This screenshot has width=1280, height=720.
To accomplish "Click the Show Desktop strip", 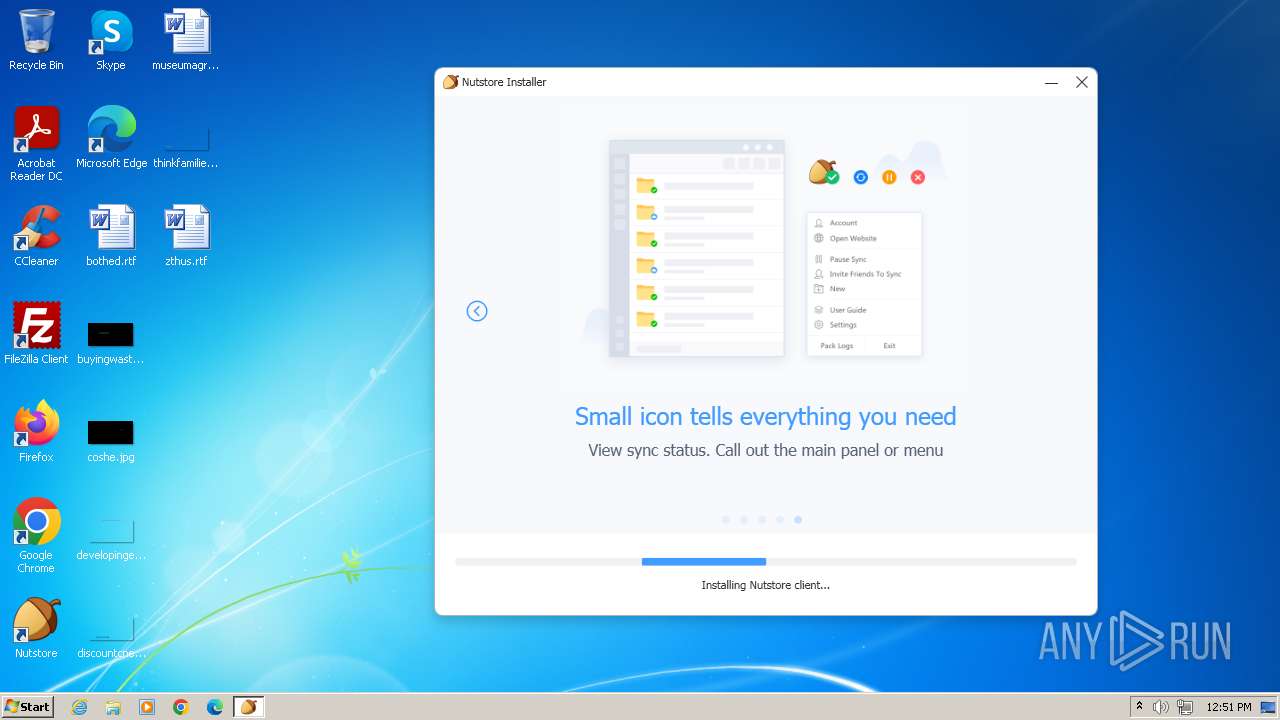I will 1270,707.
